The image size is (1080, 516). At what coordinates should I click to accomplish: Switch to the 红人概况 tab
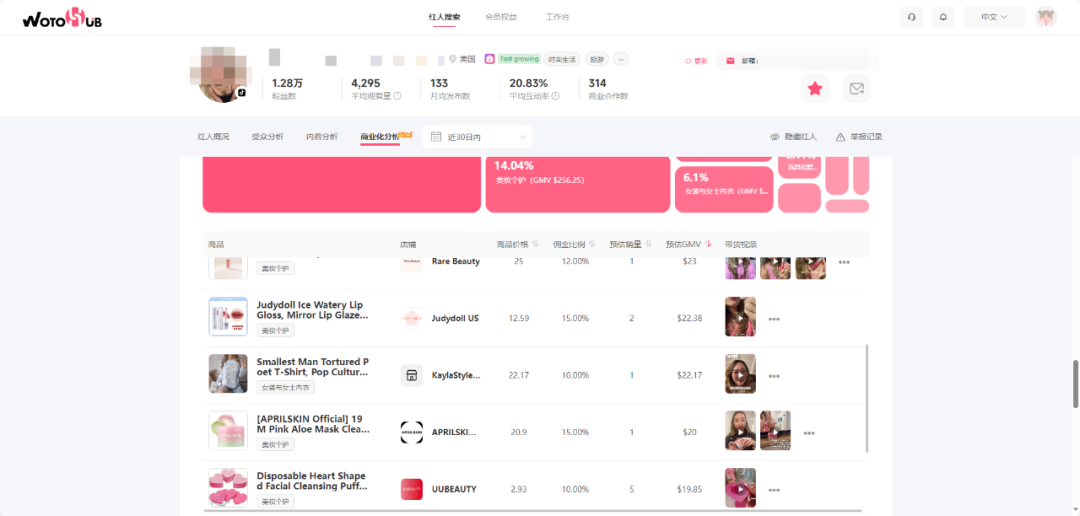click(x=213, y=136)
